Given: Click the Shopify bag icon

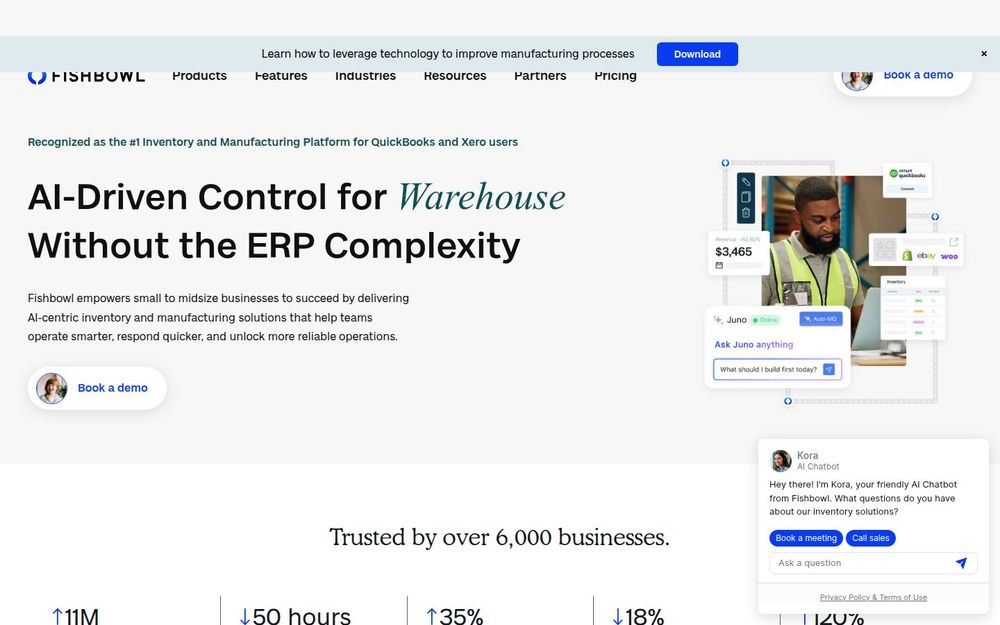Looking at the screenshot, I should point(907,256).
